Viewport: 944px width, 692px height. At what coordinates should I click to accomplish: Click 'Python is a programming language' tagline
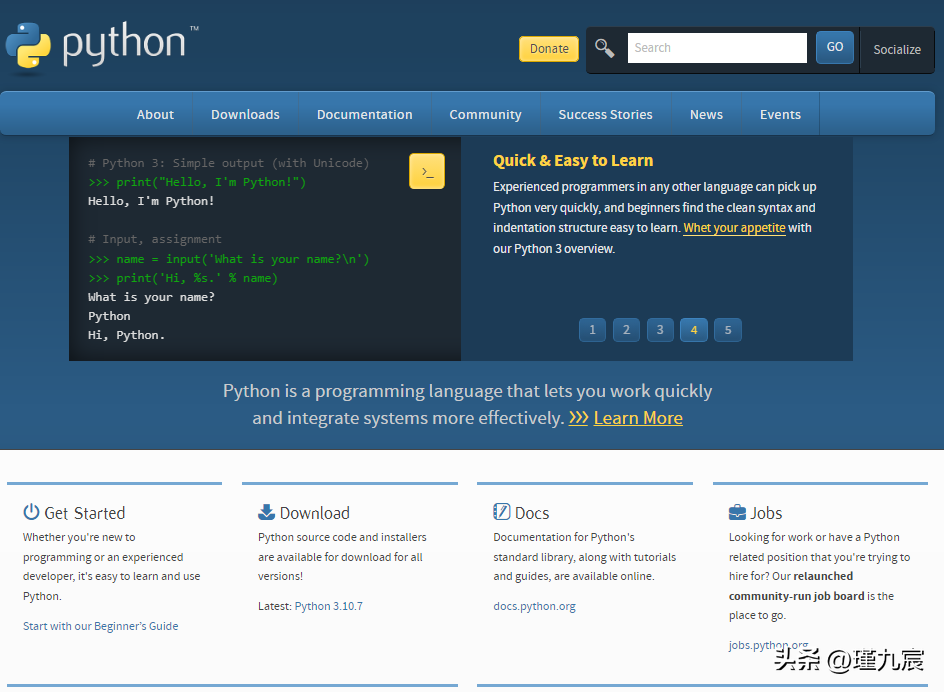(x=467, y=404)
